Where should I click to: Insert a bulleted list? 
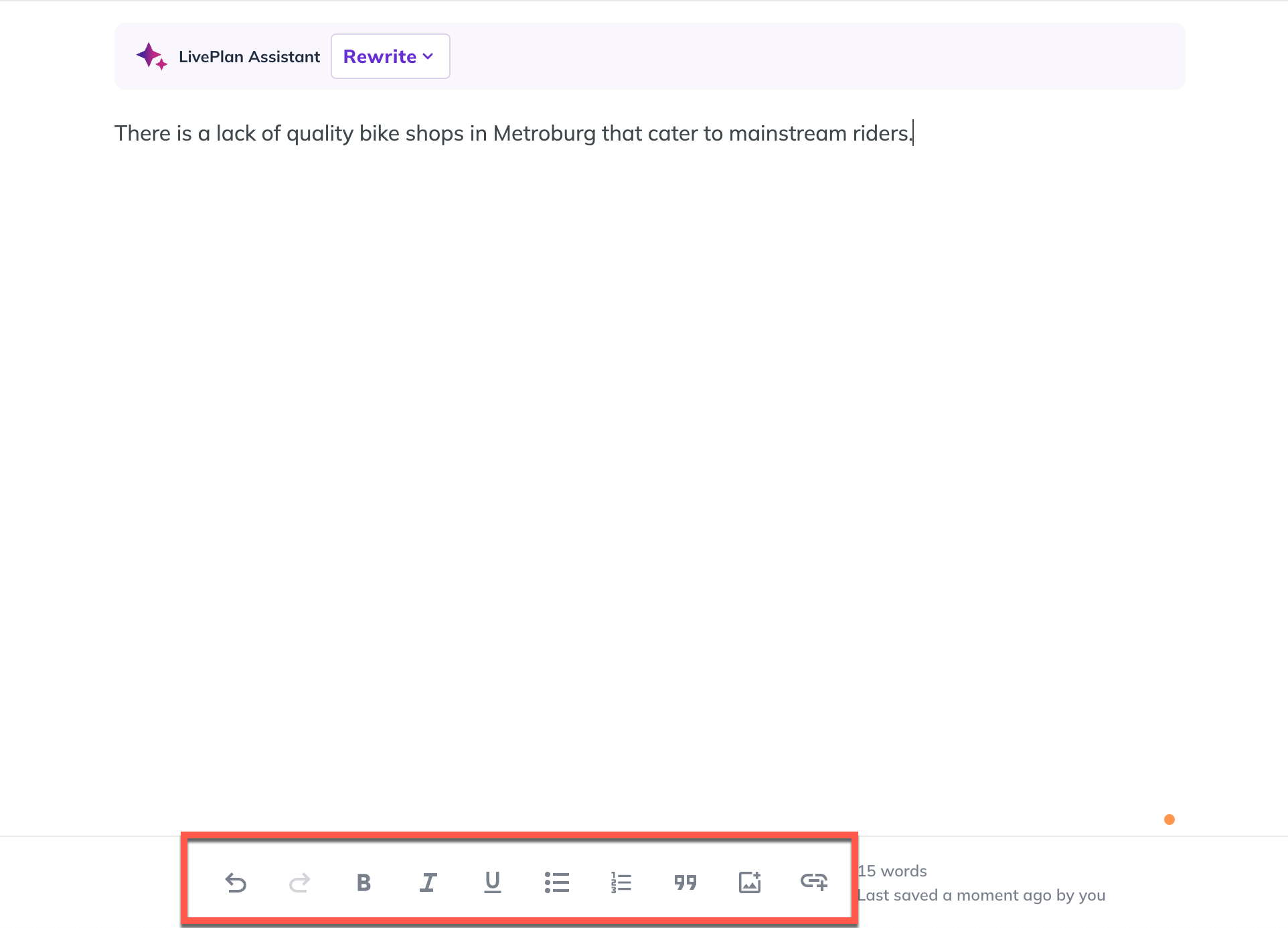coord(556,882)
